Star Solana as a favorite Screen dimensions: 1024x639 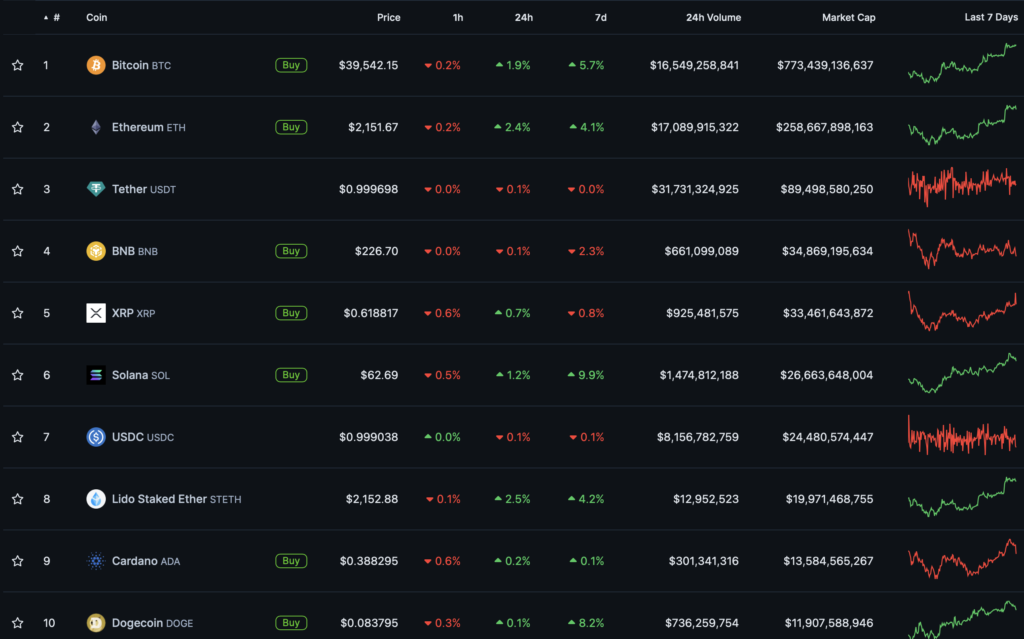pyautogui.click(x=17, y=375)
